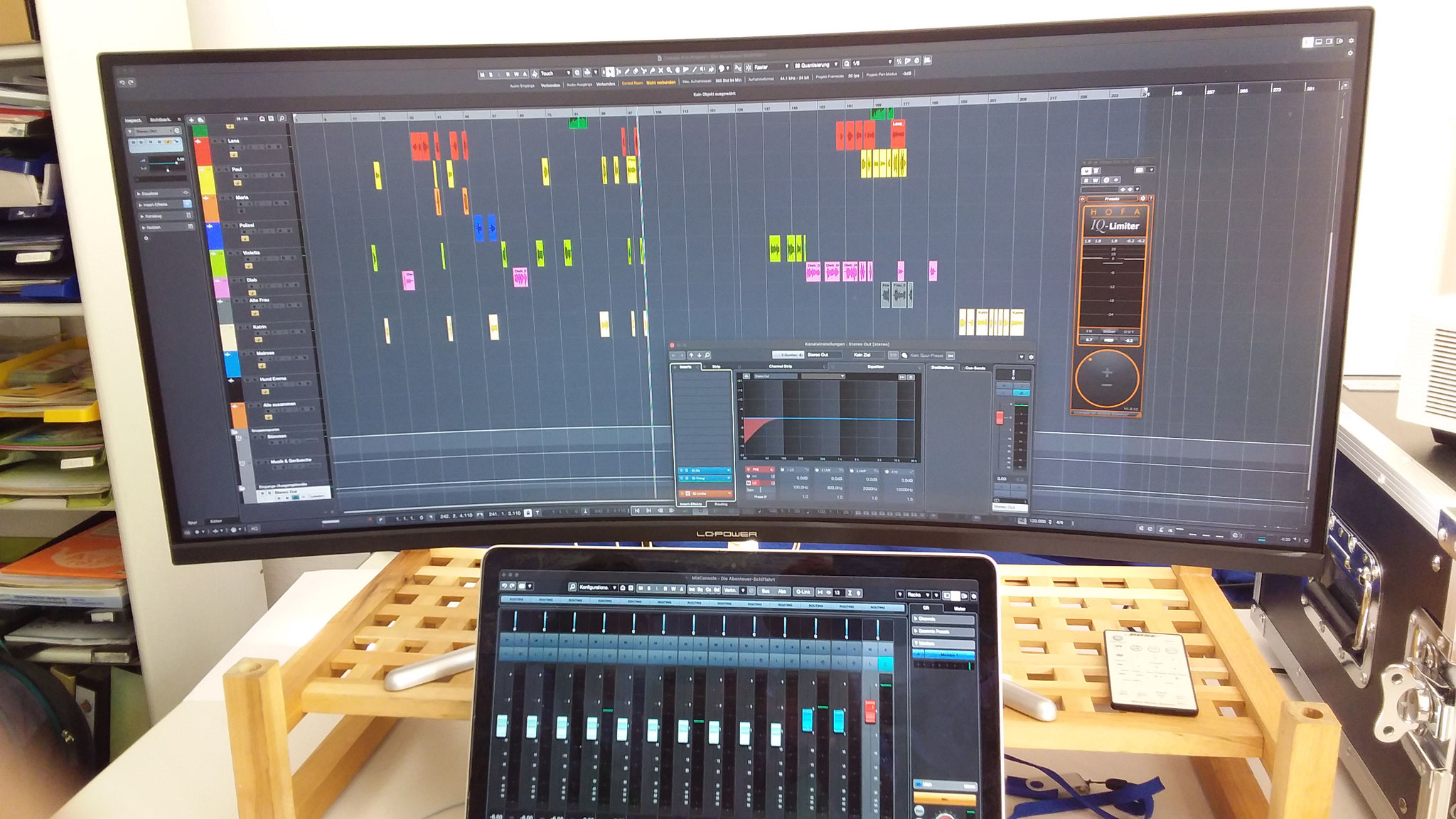Select the Object Selection arrow tool

[610, 72]
